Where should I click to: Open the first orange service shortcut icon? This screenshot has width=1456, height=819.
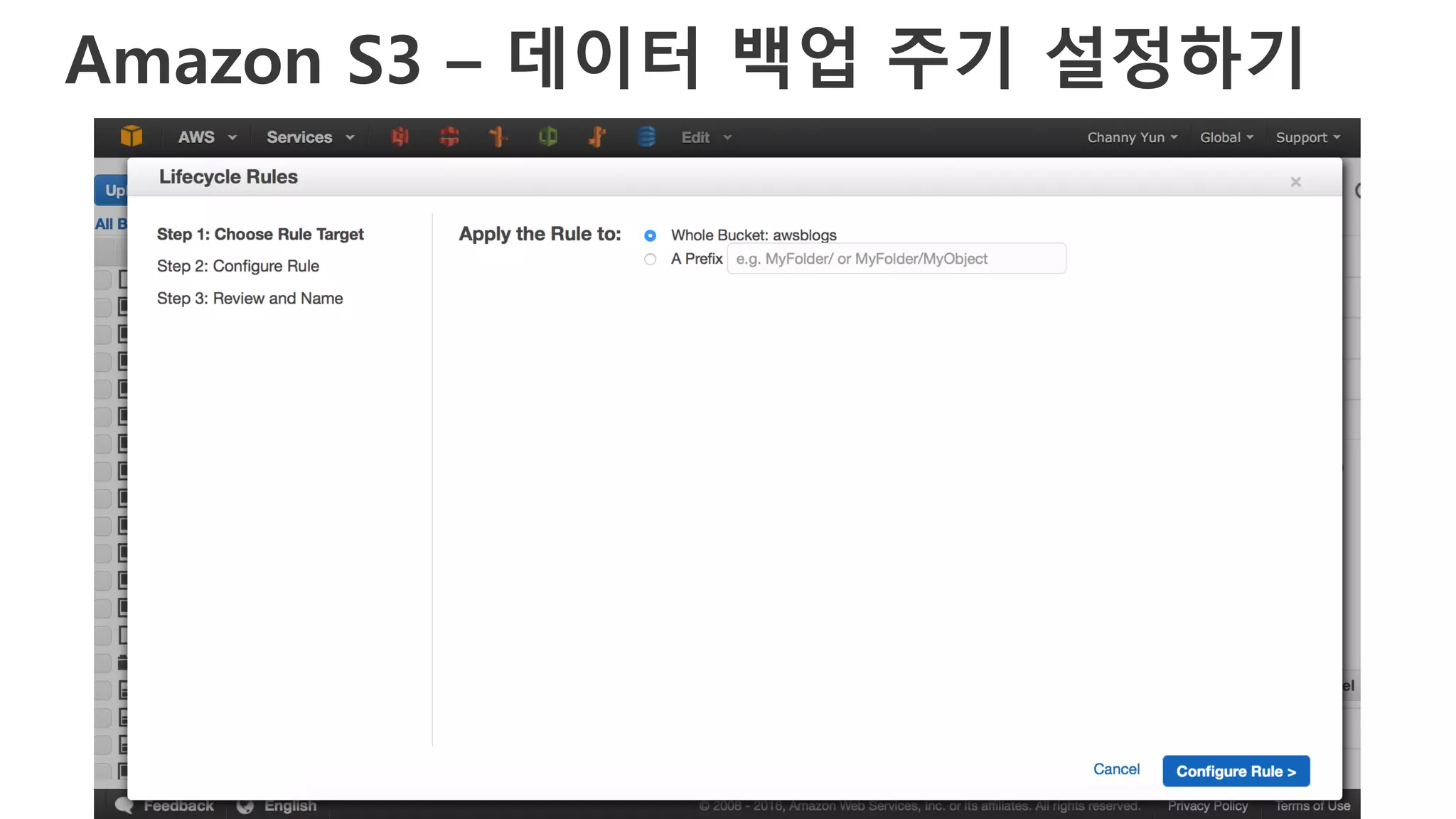click(x=498, y=136)
